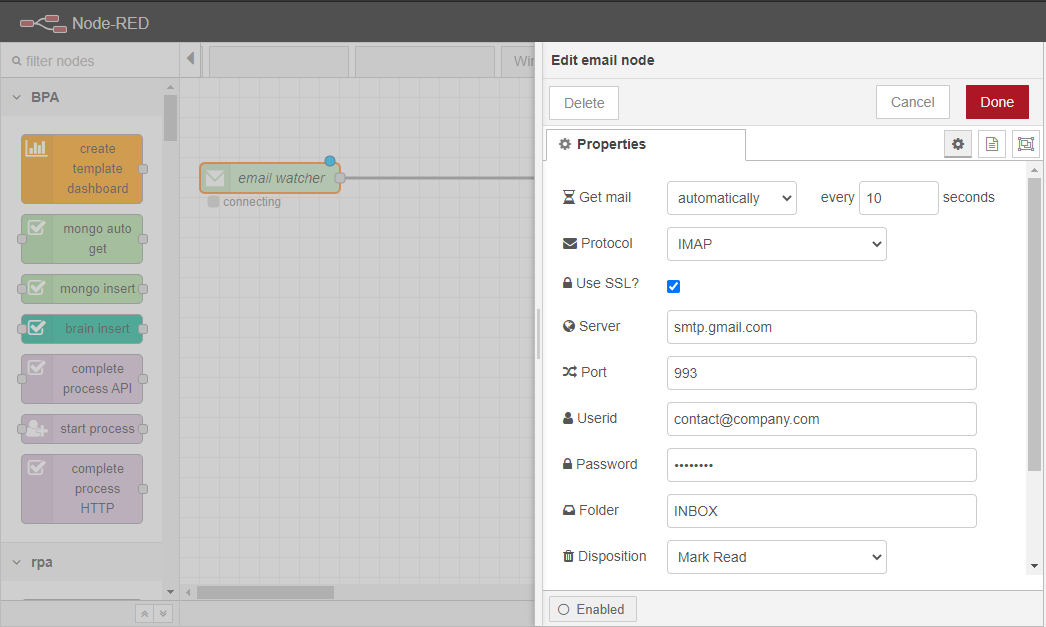Click the Properties gear icon

click(x=565, y=144)
